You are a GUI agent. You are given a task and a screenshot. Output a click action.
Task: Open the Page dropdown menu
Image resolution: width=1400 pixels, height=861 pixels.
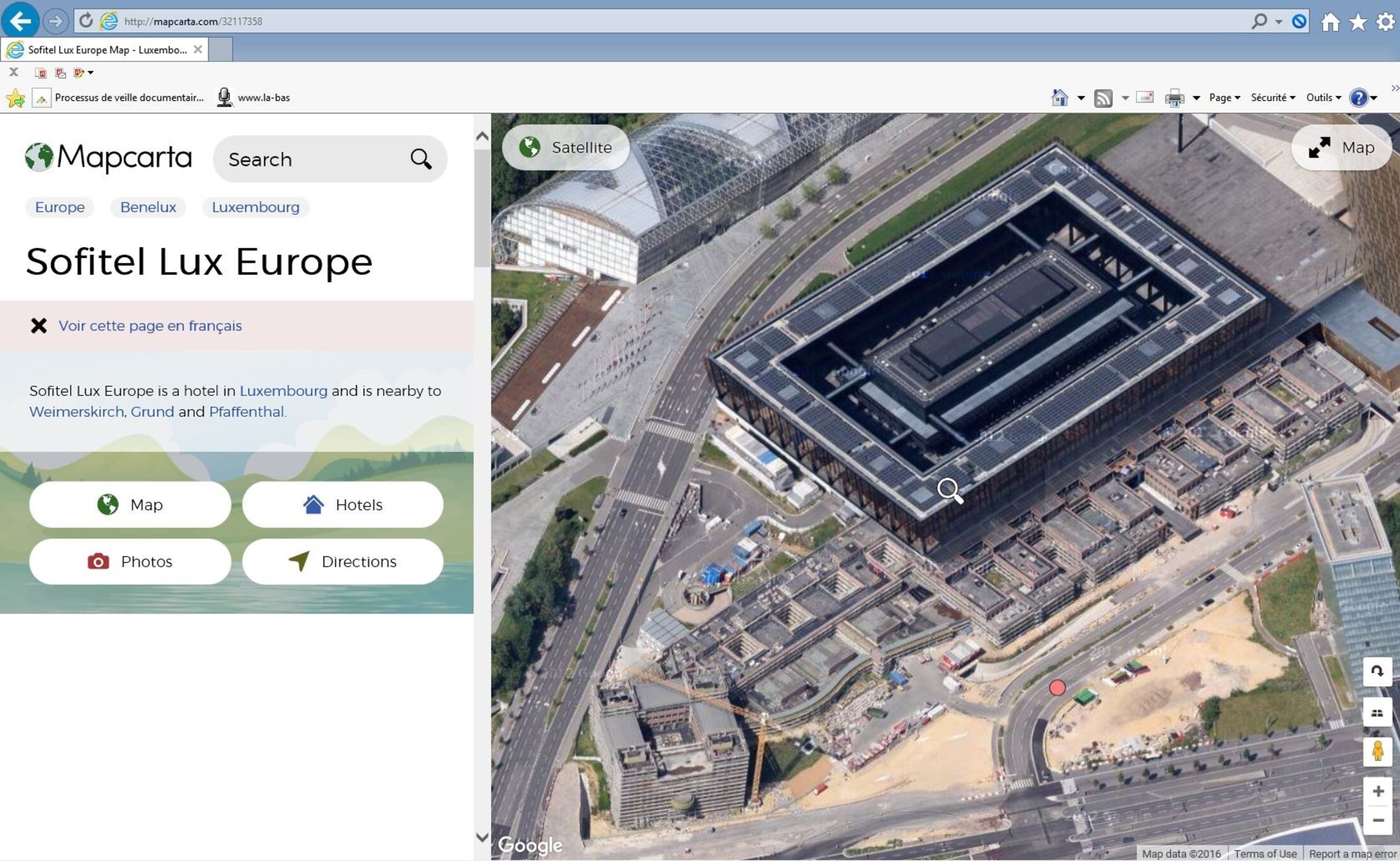tap(1224, 97)
